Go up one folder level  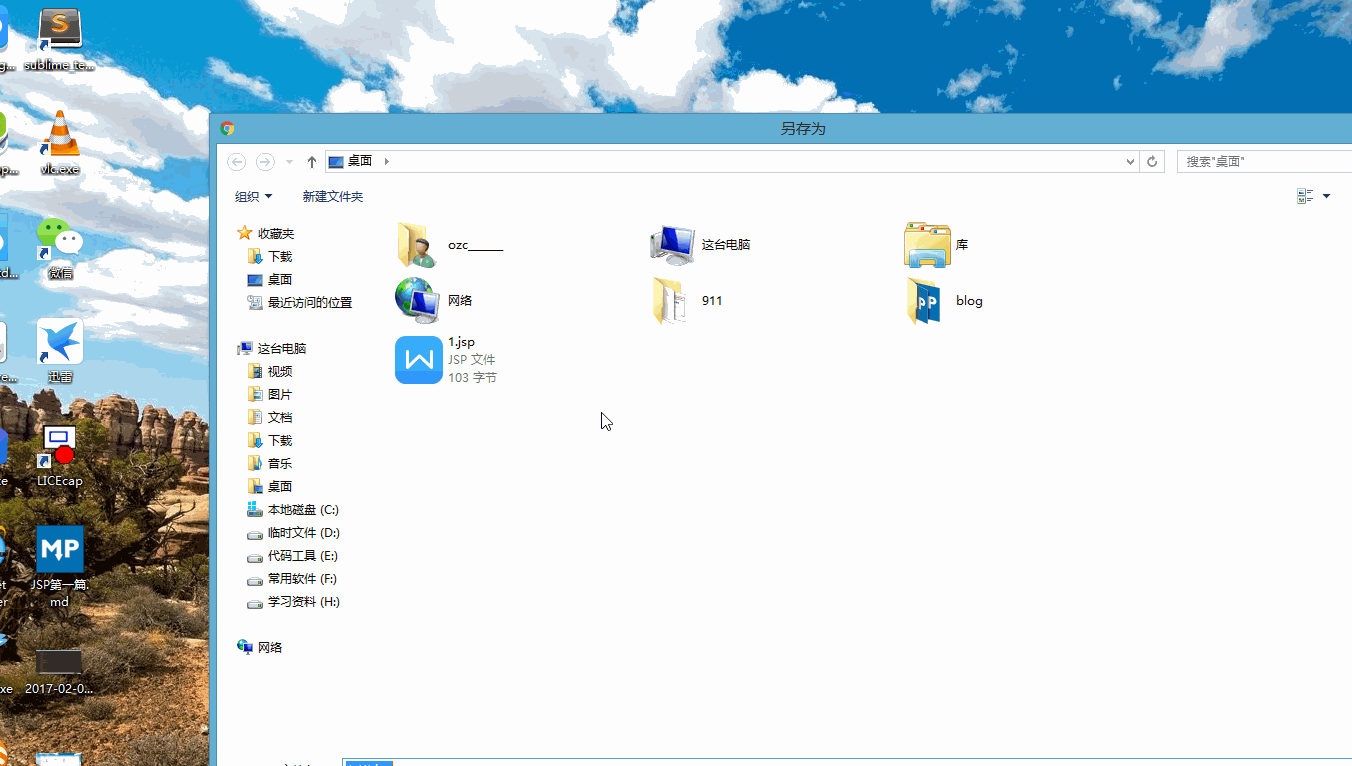(312, 161)
